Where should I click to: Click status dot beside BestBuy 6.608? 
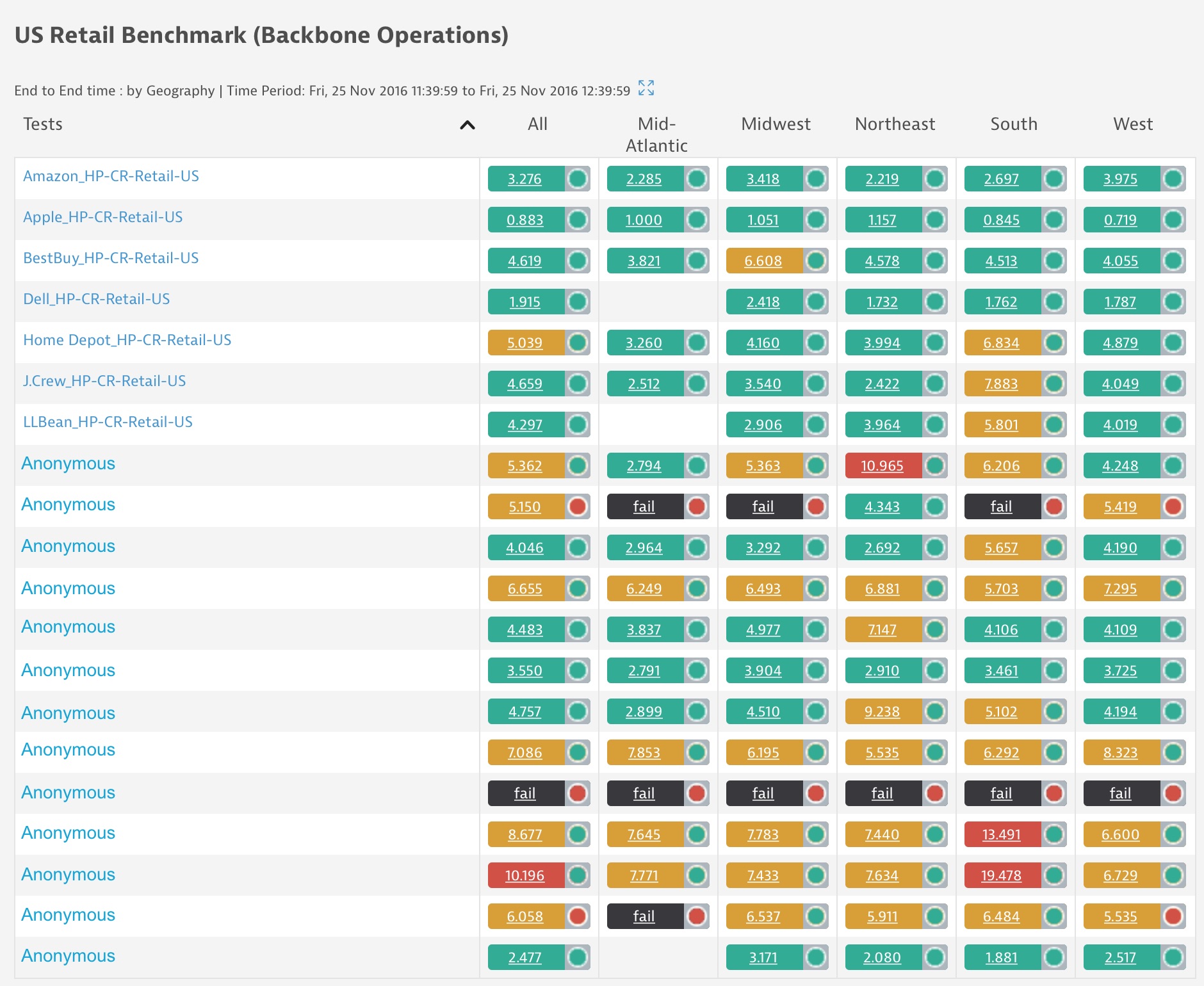pyautogui.click(x=816, y=261)
